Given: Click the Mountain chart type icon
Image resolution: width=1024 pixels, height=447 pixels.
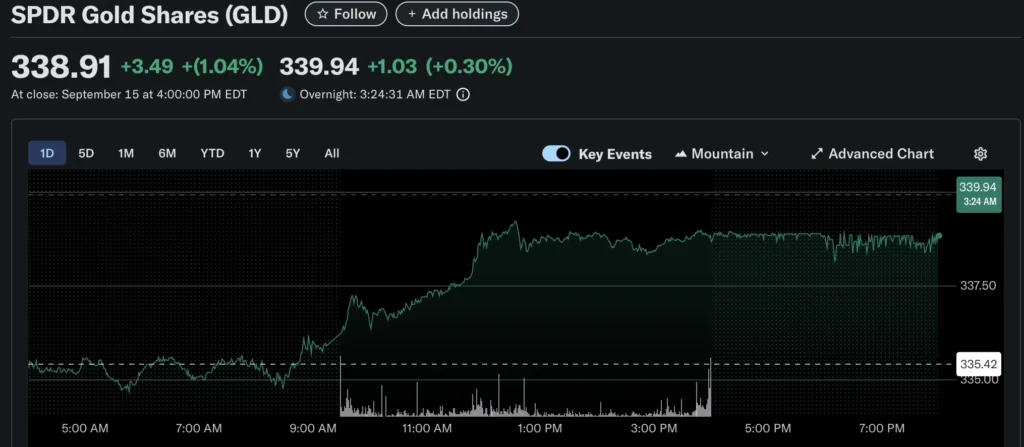Looking at the screenshot, I should tap(681, 154).
